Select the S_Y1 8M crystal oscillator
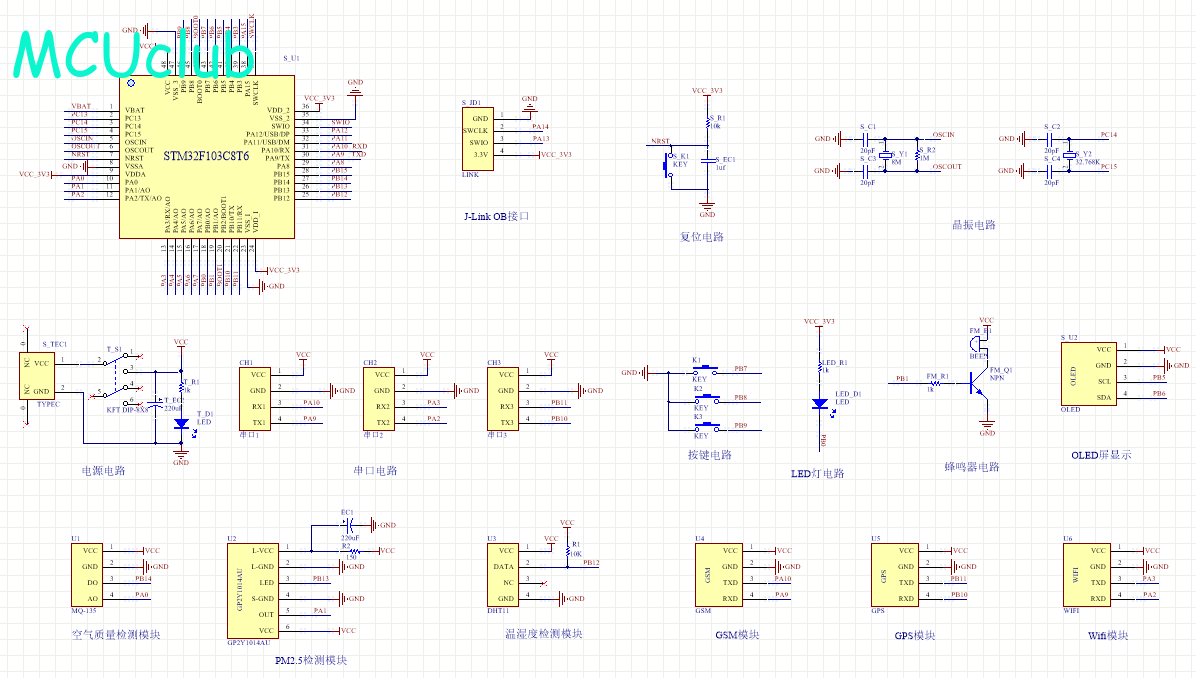Image resolution: width=1196 pixels, height=678 pixels. point(886,155)
